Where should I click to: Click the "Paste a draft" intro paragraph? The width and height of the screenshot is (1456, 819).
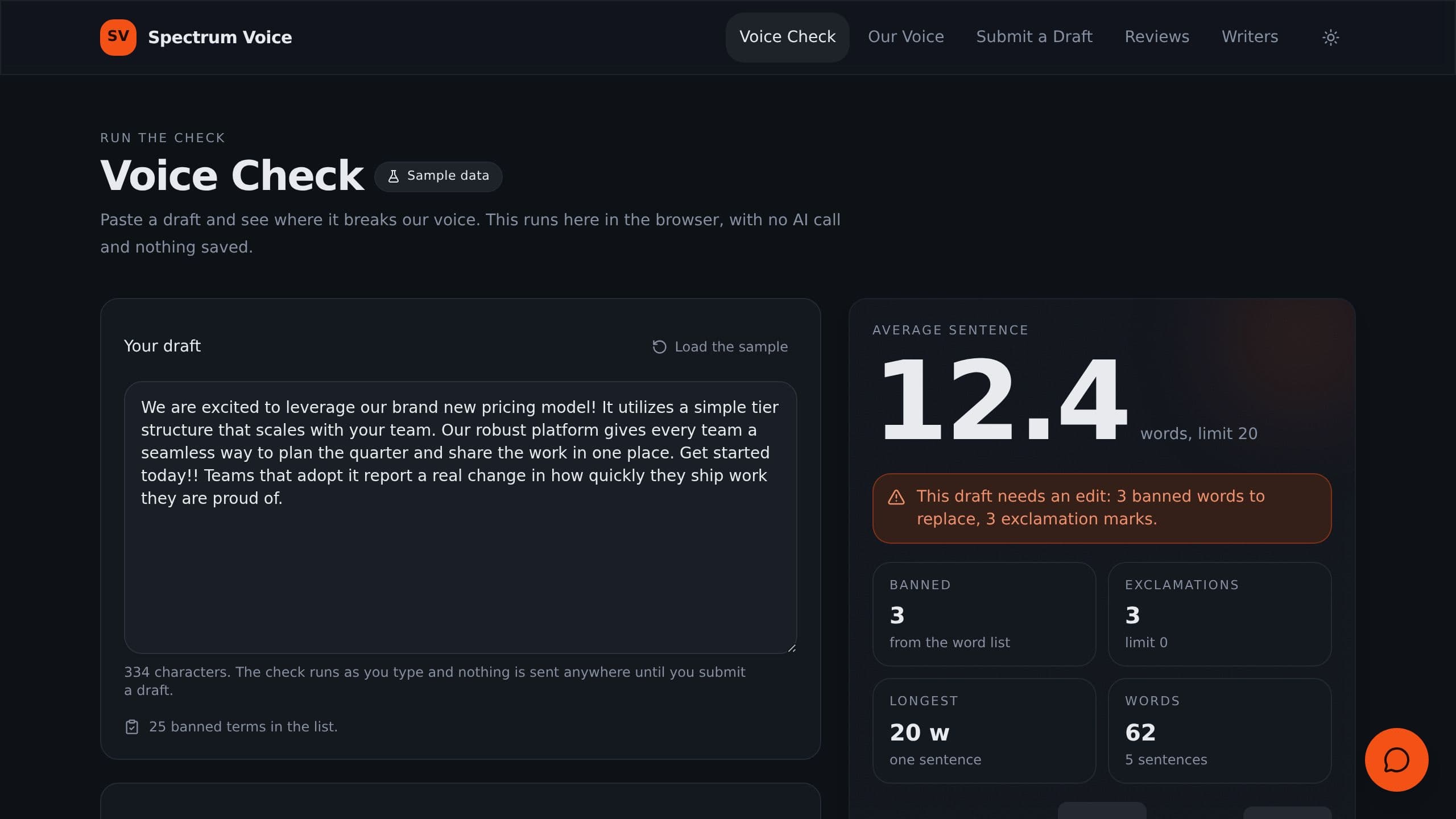point(470,233)
